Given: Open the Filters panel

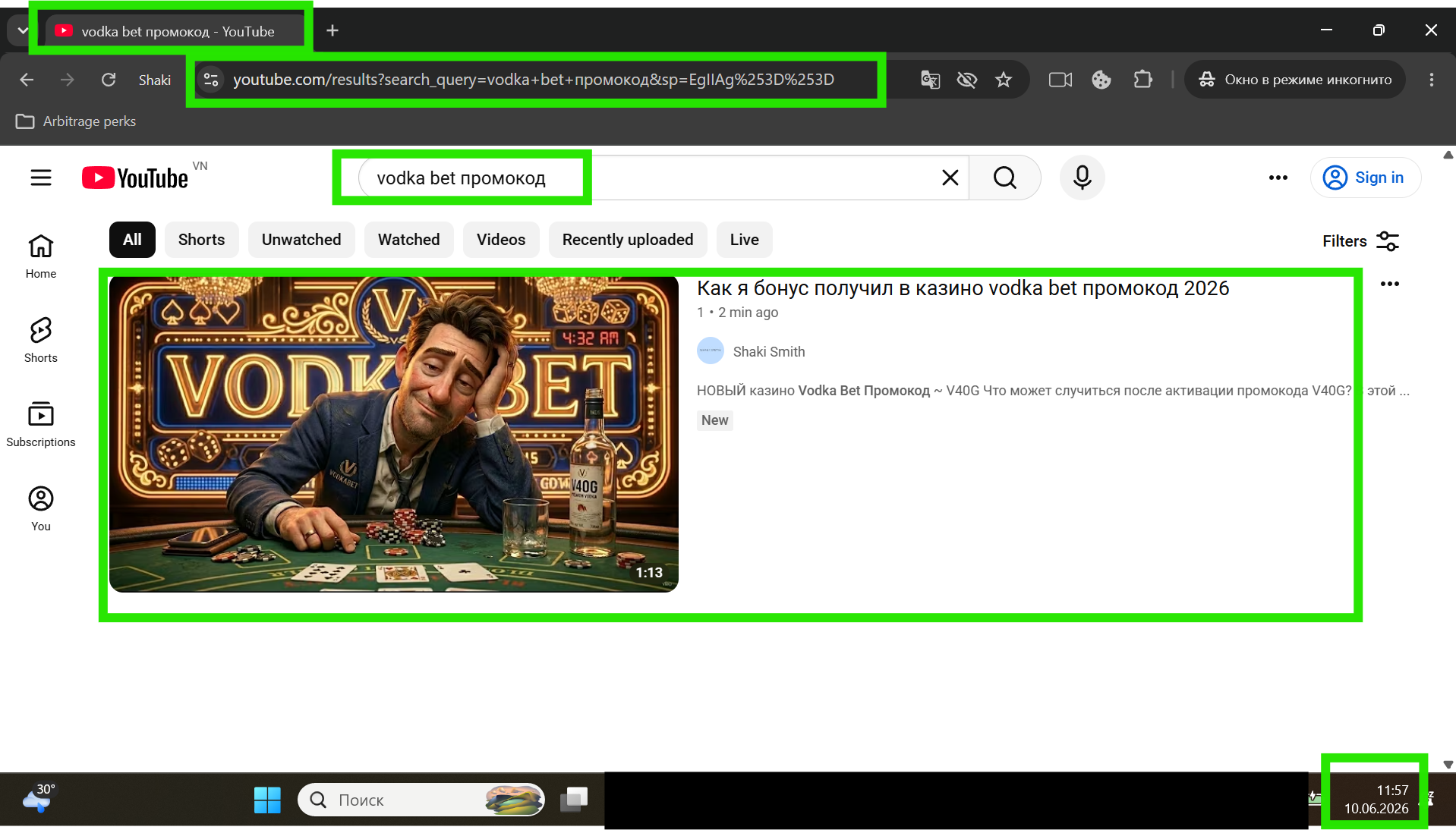Looking at the screenshot, I should click(1360, 241).
